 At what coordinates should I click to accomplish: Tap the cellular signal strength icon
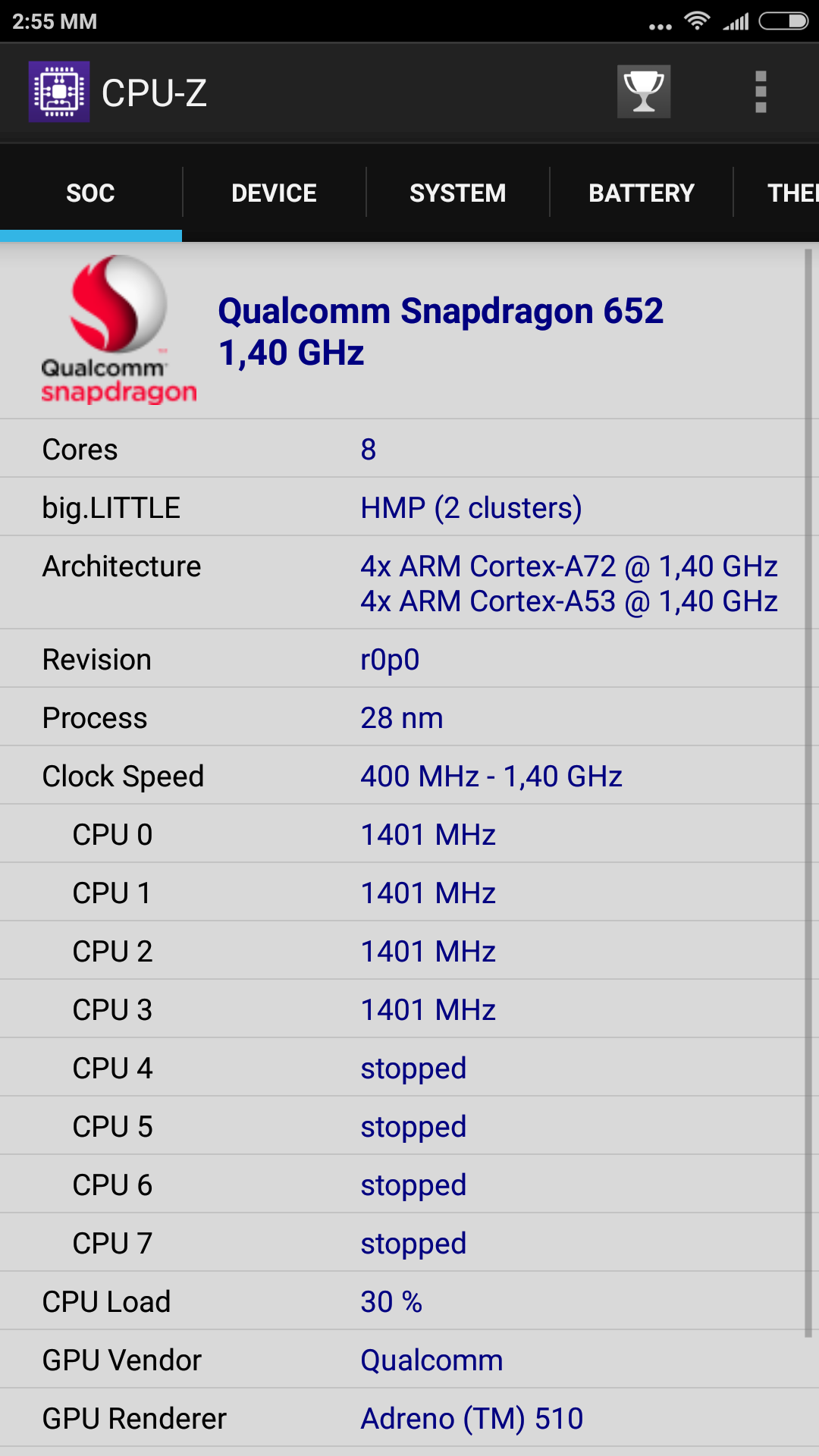coord(736,22)
